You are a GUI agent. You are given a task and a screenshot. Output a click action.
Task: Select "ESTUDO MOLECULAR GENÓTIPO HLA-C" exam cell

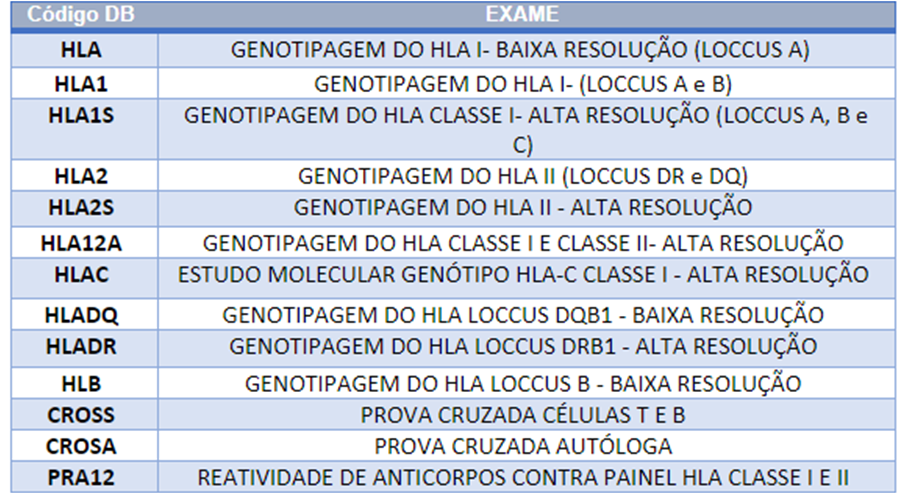pyautogui.click(x=522, y=273)
